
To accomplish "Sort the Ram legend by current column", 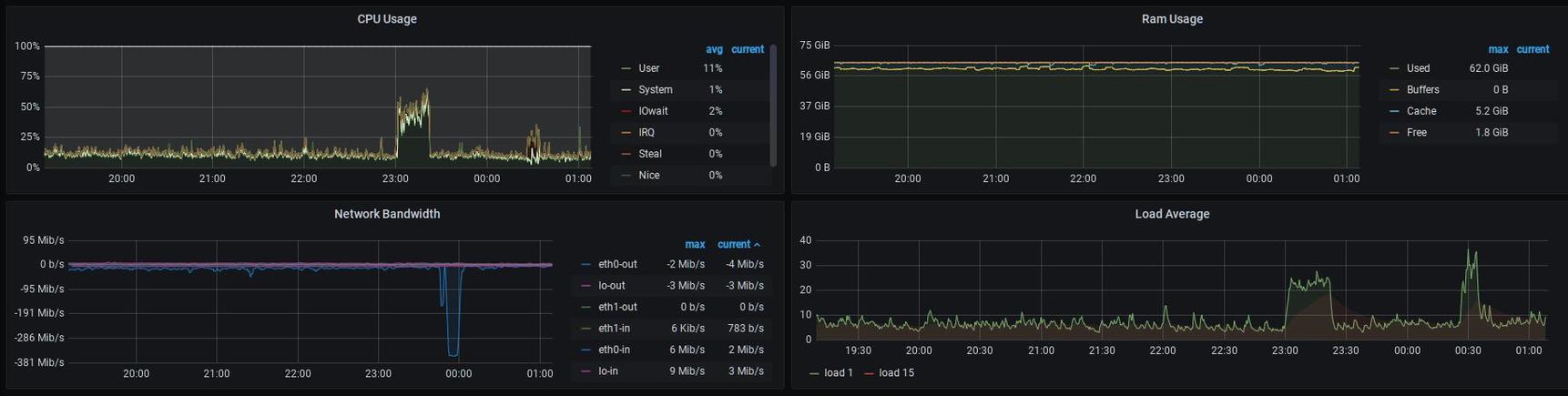I will [1532, 49].
